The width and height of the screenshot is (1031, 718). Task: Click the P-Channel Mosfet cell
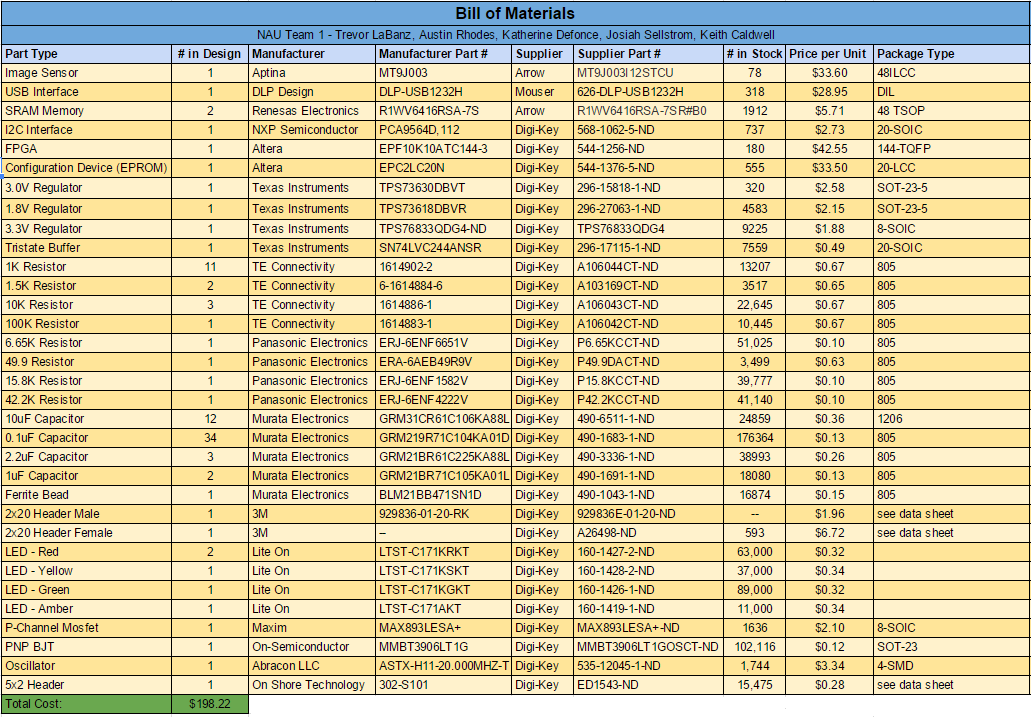[x=86, y=629]
